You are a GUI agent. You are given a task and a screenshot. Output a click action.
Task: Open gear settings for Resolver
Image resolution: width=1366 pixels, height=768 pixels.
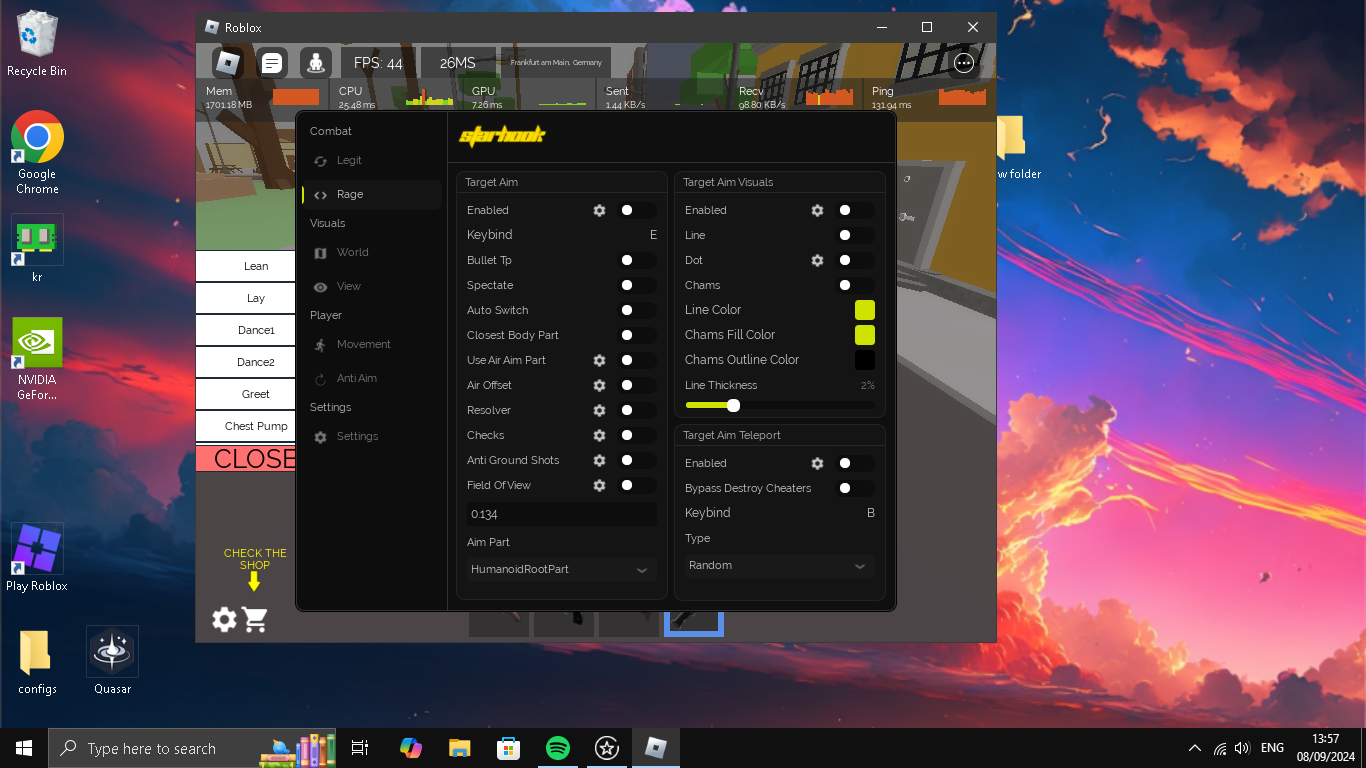click(x=599, y=410)
